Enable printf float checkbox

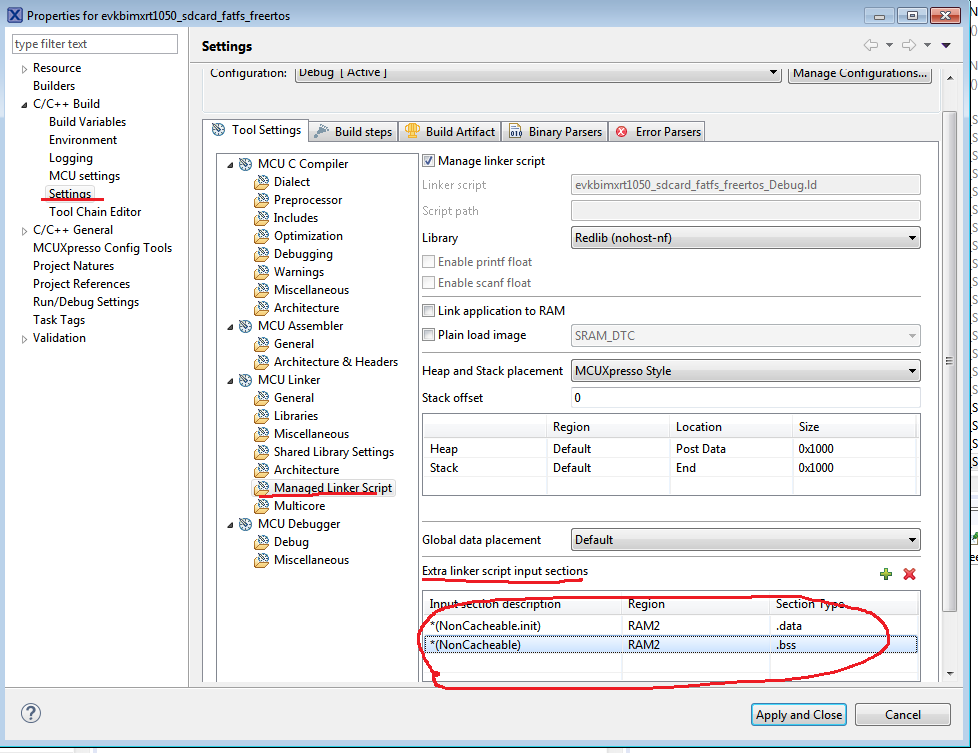coord(428,261)
